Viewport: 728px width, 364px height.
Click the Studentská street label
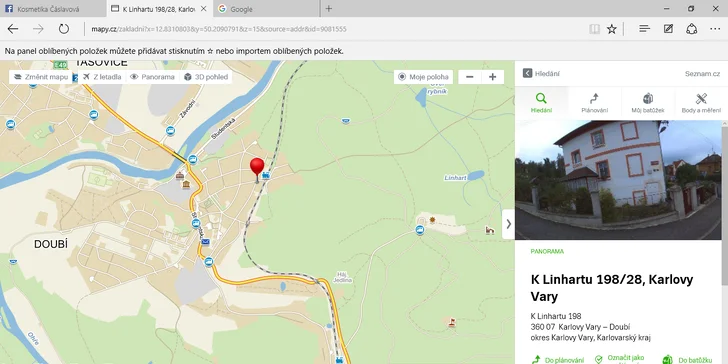point(223,129)
